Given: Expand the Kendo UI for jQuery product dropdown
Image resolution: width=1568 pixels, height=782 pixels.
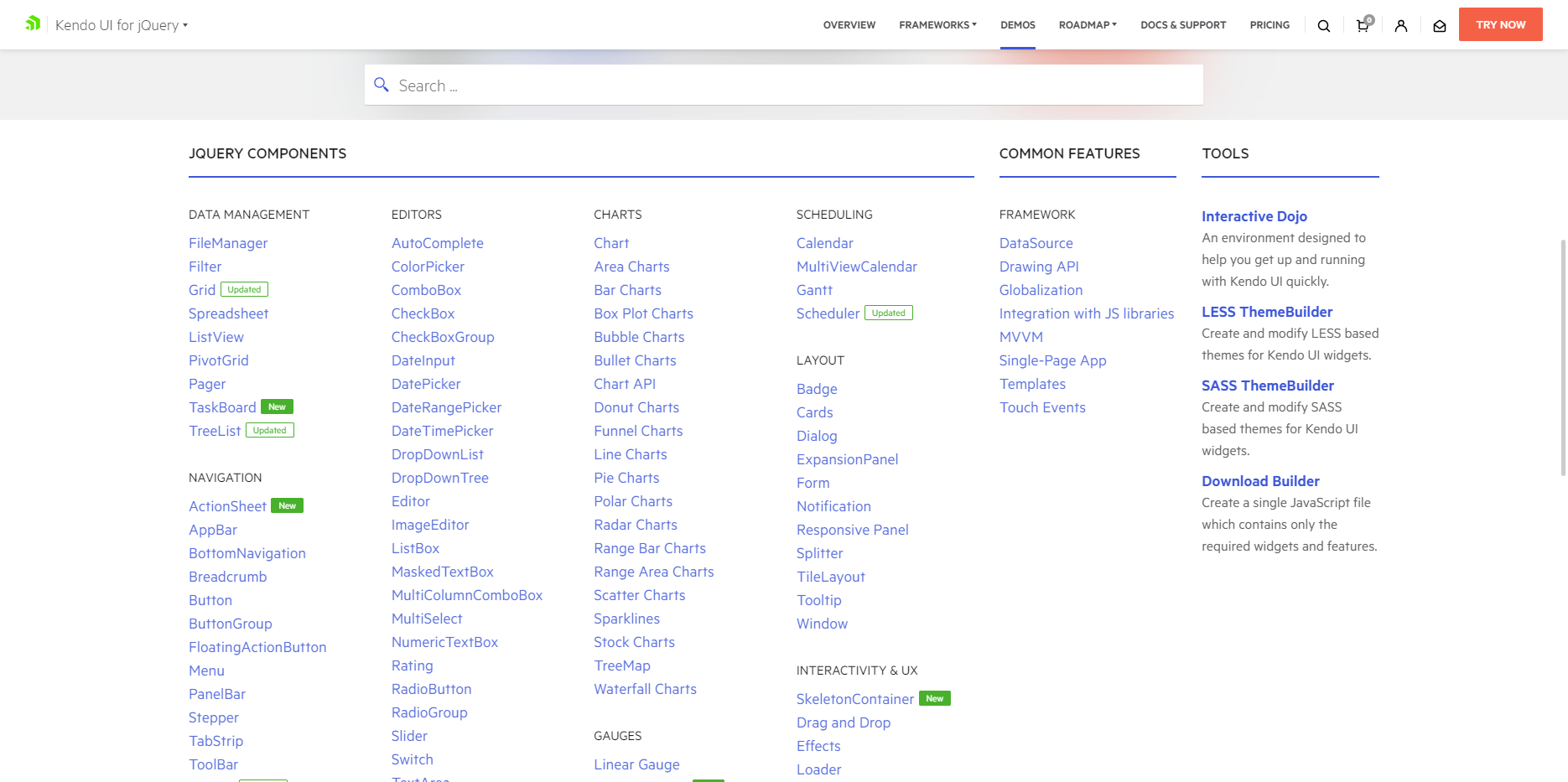Looking at the screenshot, I should pos(122,25).
